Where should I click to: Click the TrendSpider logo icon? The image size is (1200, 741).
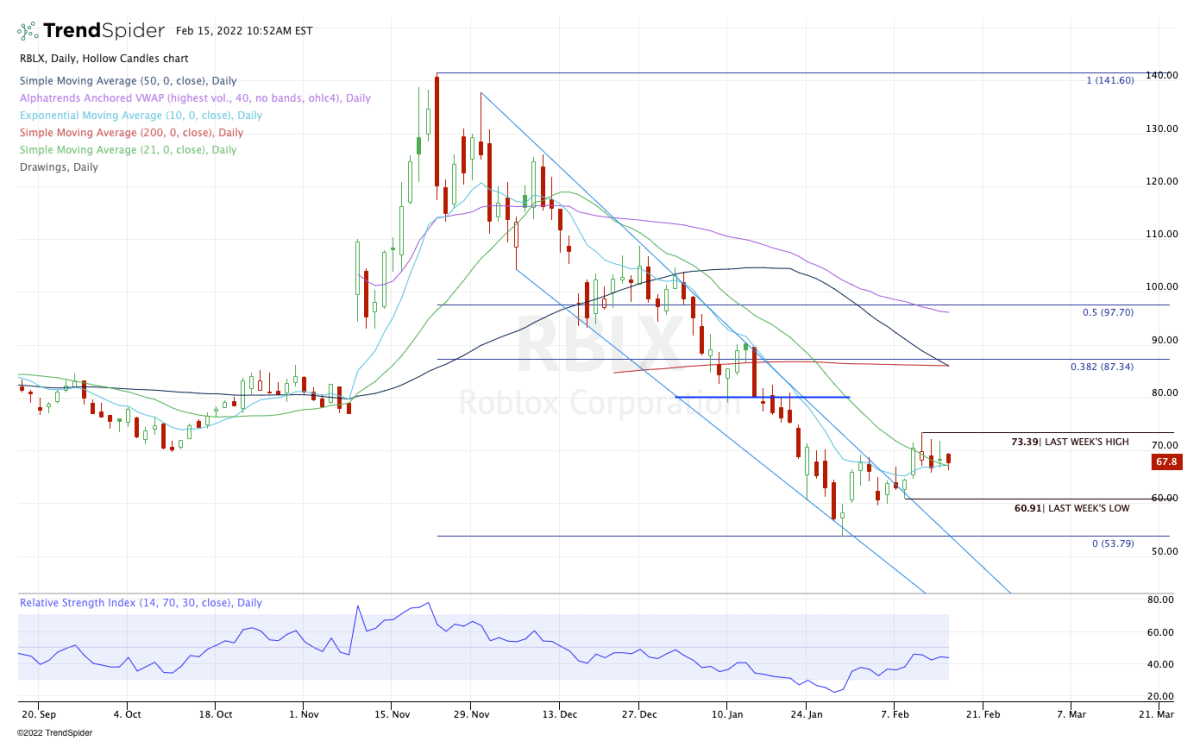[x=26, y=31]
